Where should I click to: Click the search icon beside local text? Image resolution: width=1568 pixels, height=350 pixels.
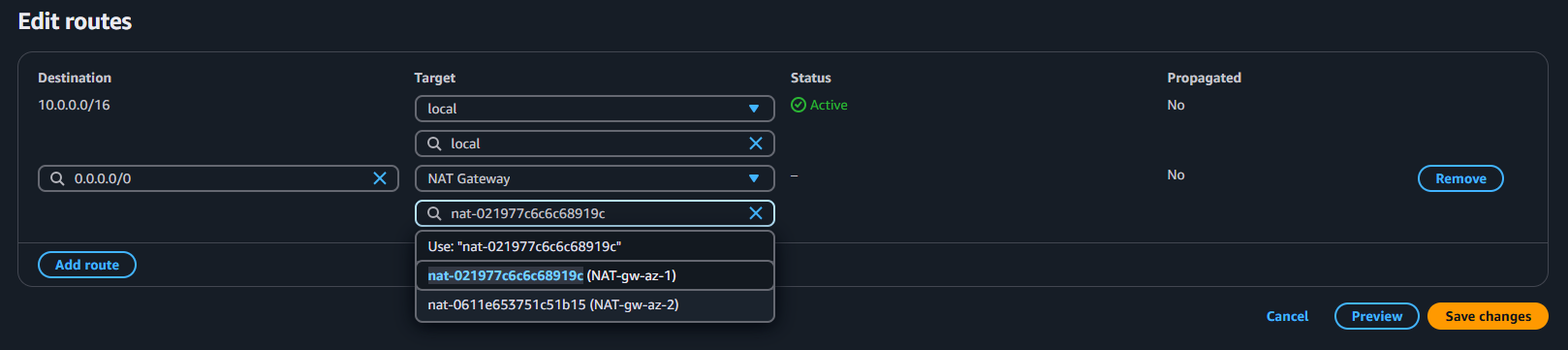coord(434,143)
